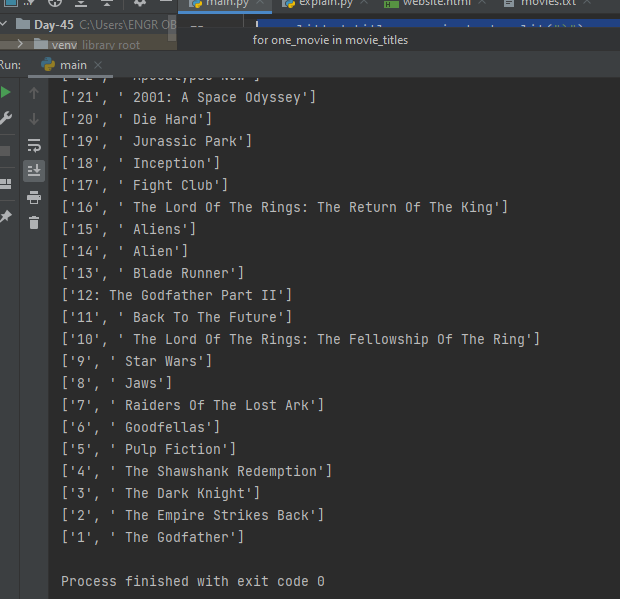Click the 'Pulp Fiction' output line
620x599 pixels.
[x=148, y=449]
